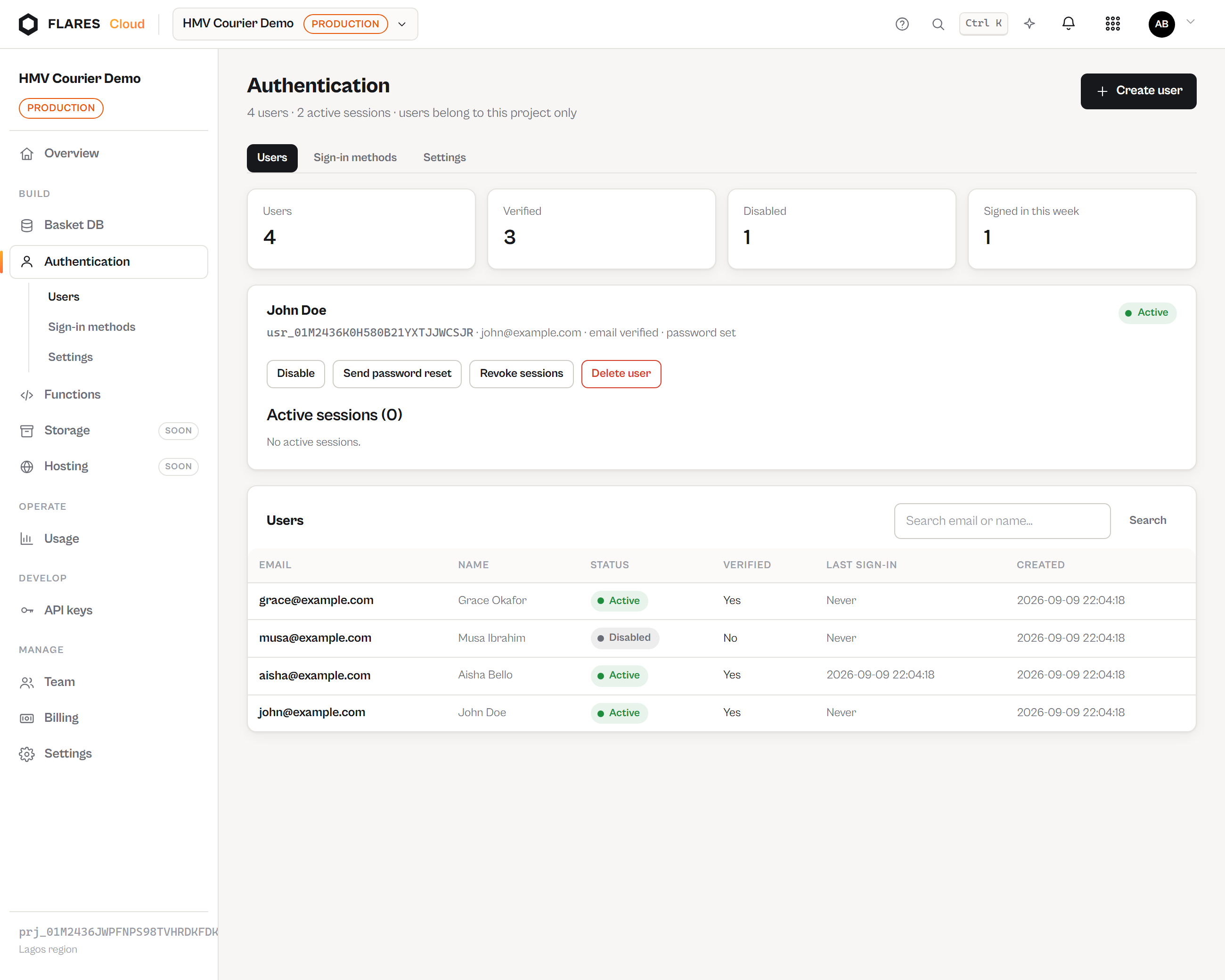Open Settings in Authentication sidebar submenu

[x=70, y=357]
